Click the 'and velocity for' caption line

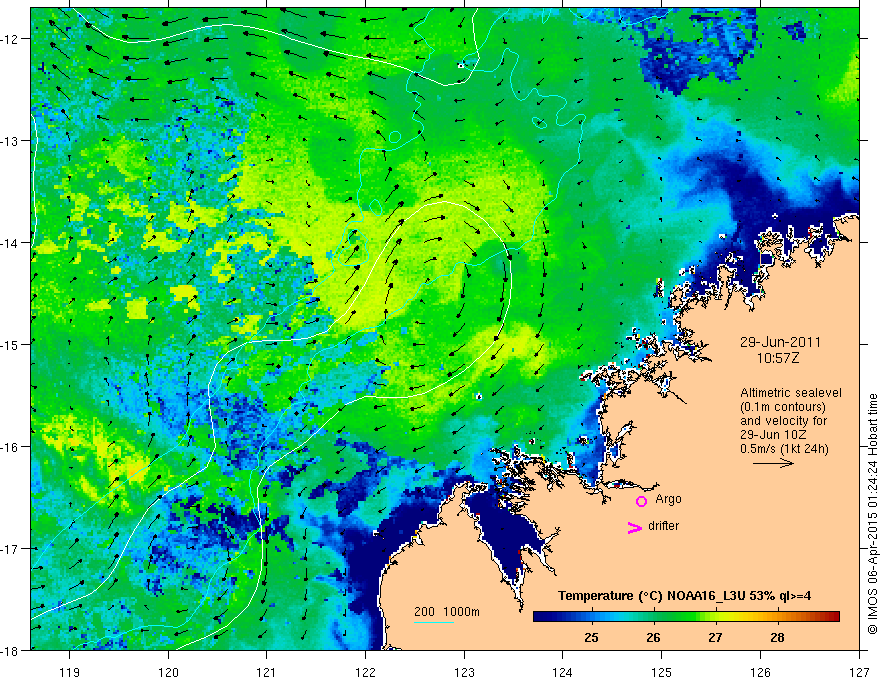(x=783, y=421)
